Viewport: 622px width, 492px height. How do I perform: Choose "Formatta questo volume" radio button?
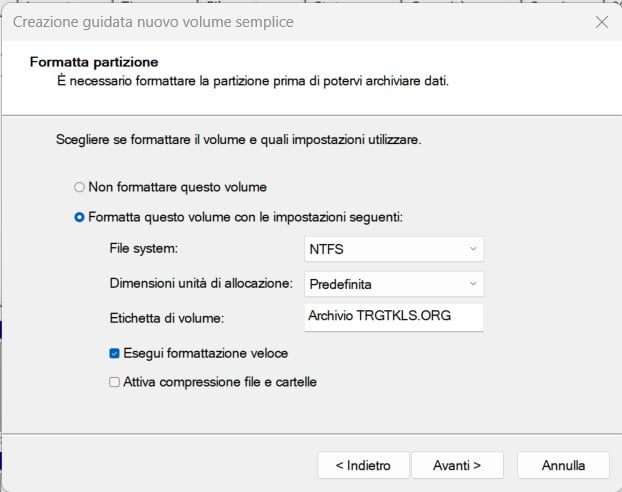(80, 217)
